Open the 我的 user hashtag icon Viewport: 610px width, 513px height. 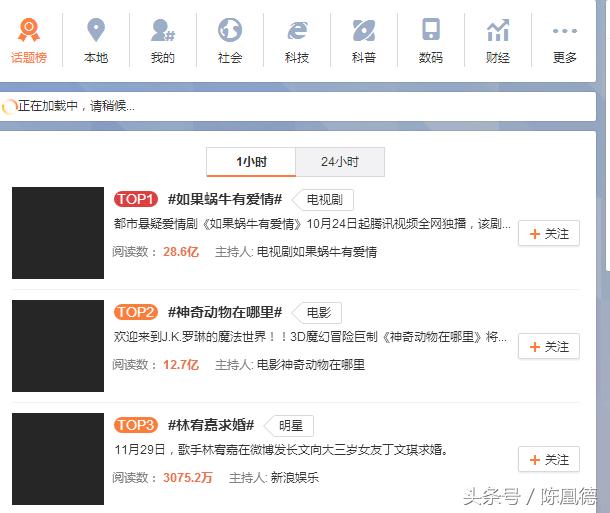click(x=163, y=30)
